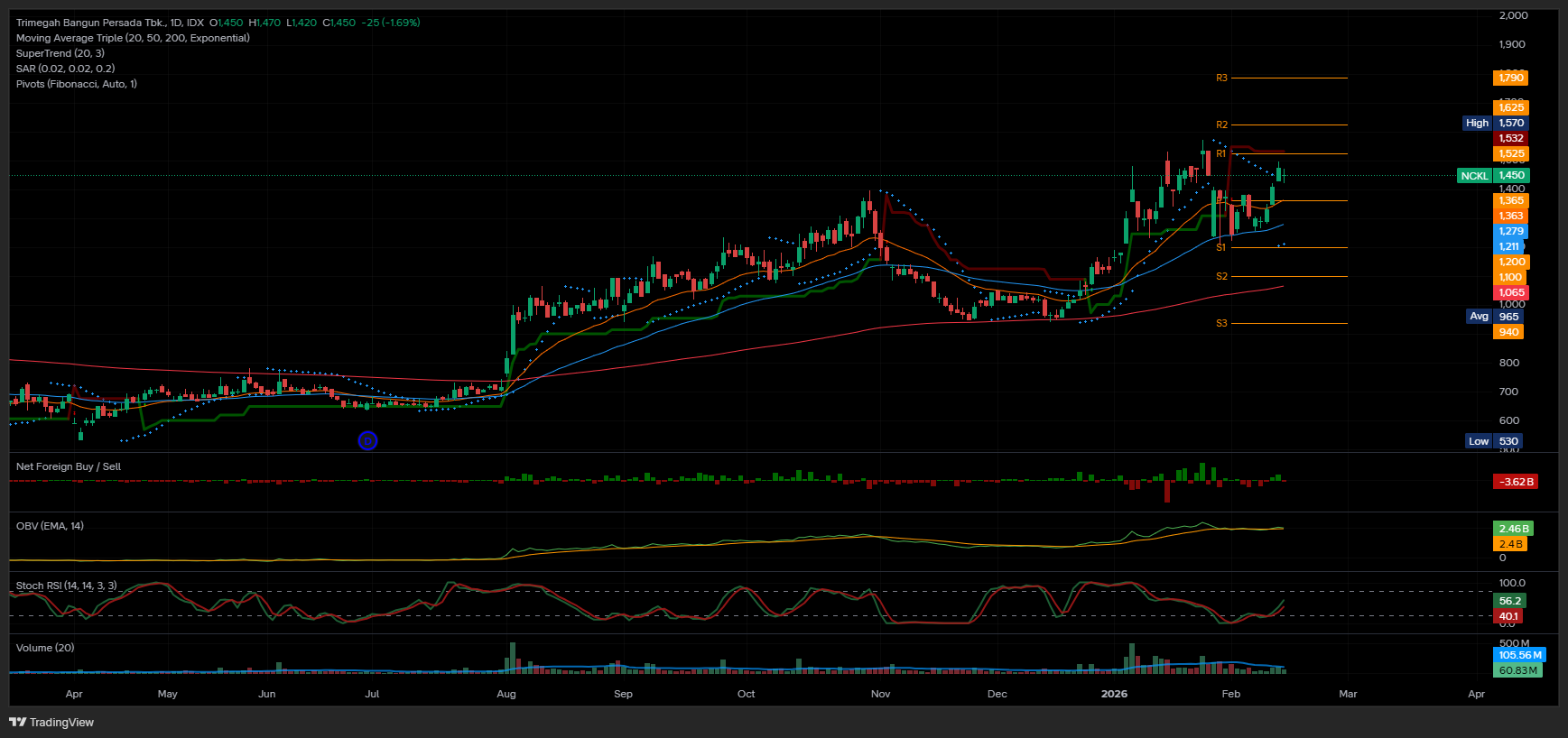Select the R3 pivot level label

click(x=1221, y=78)
